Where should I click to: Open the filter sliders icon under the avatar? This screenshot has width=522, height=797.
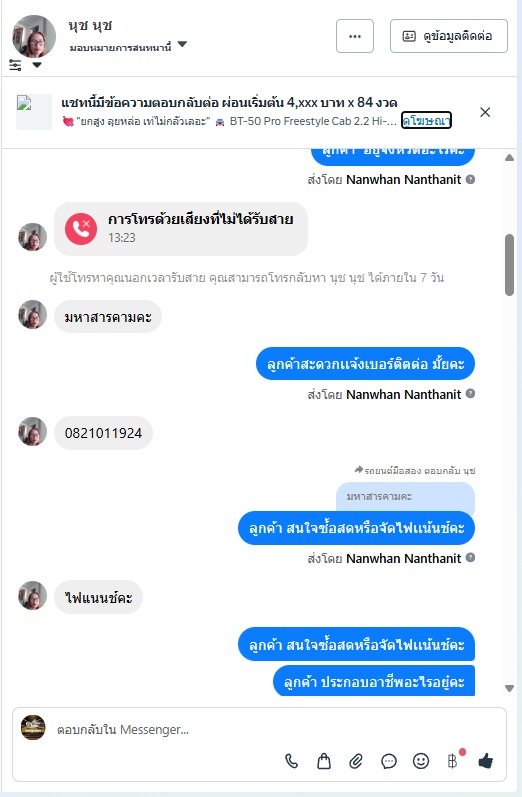coord(15,65)
